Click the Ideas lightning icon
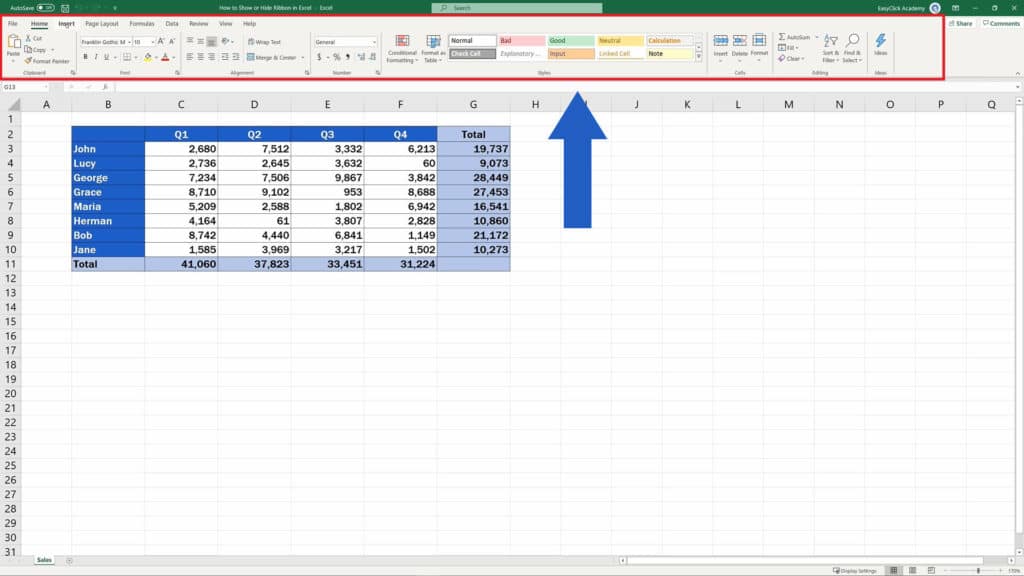 click(x=882, y=42)
